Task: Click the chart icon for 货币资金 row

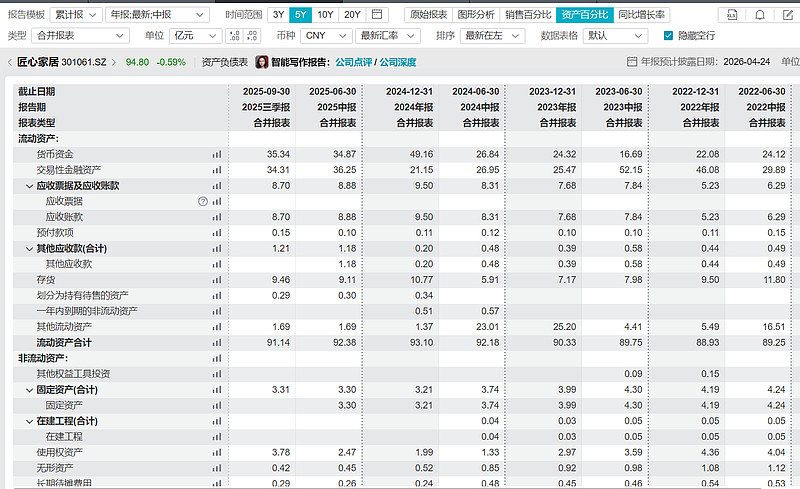Action: (x=216, y=155)
